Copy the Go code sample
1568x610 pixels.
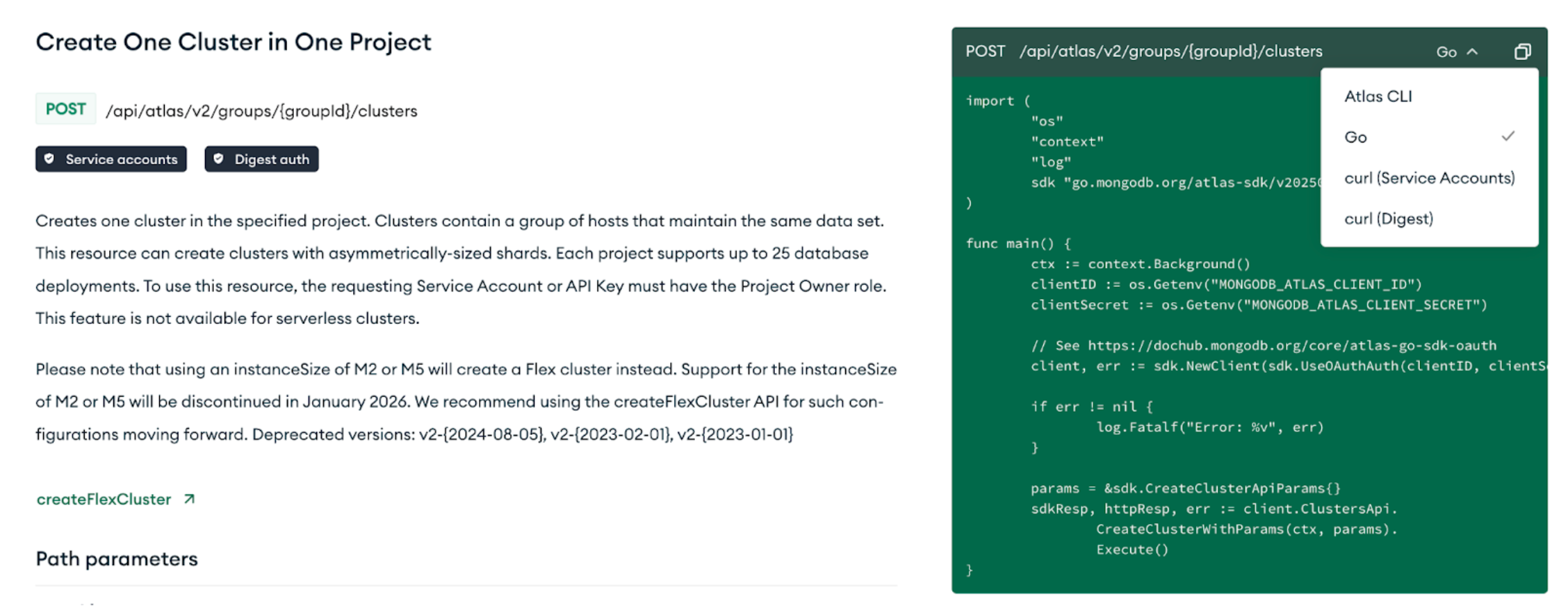[x=1522, y=51]
